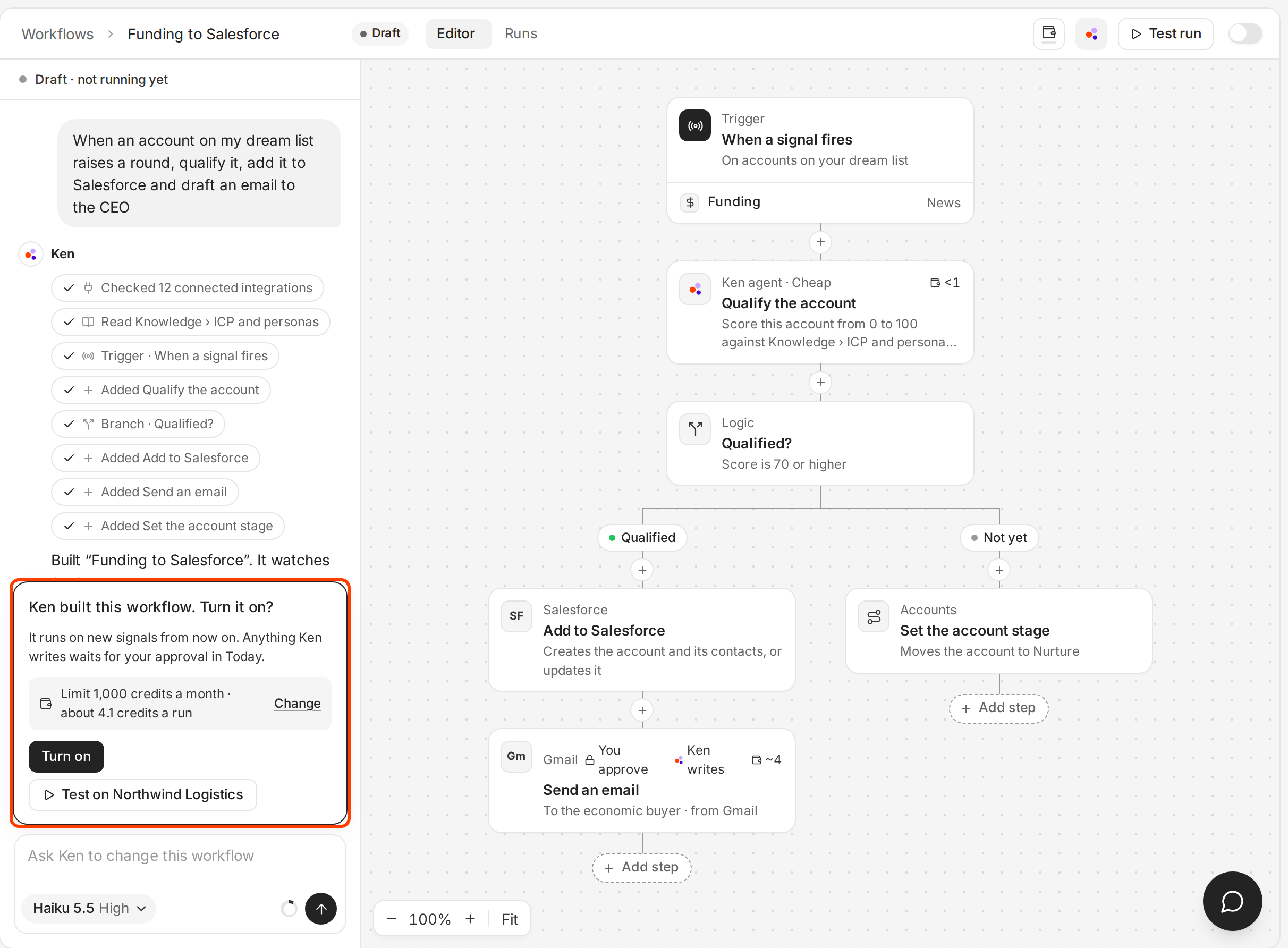Click Test on Northwind Logistics
Screen dimensions: 1288x948
click(143, 795)
